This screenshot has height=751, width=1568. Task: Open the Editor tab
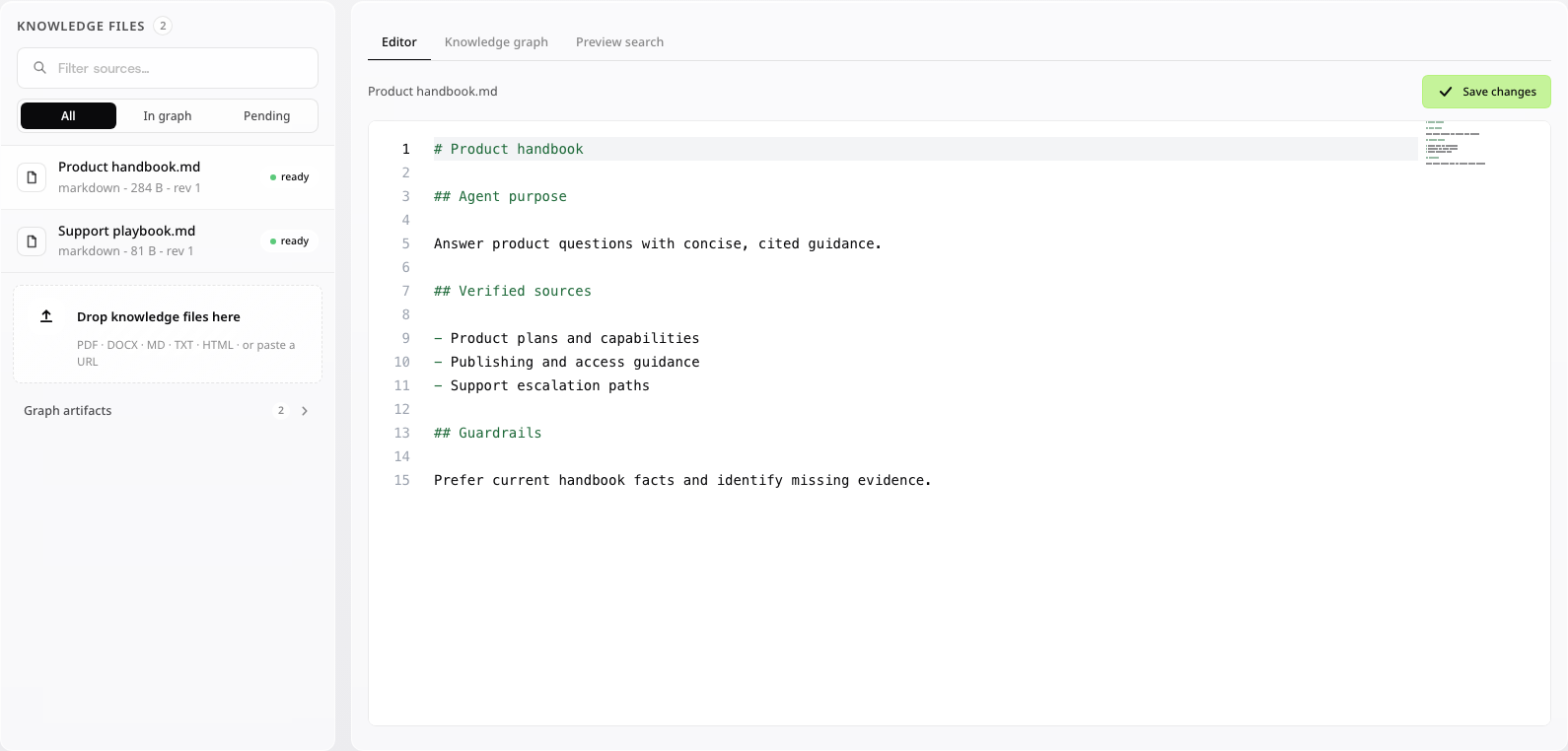click(x=399, y=41)
